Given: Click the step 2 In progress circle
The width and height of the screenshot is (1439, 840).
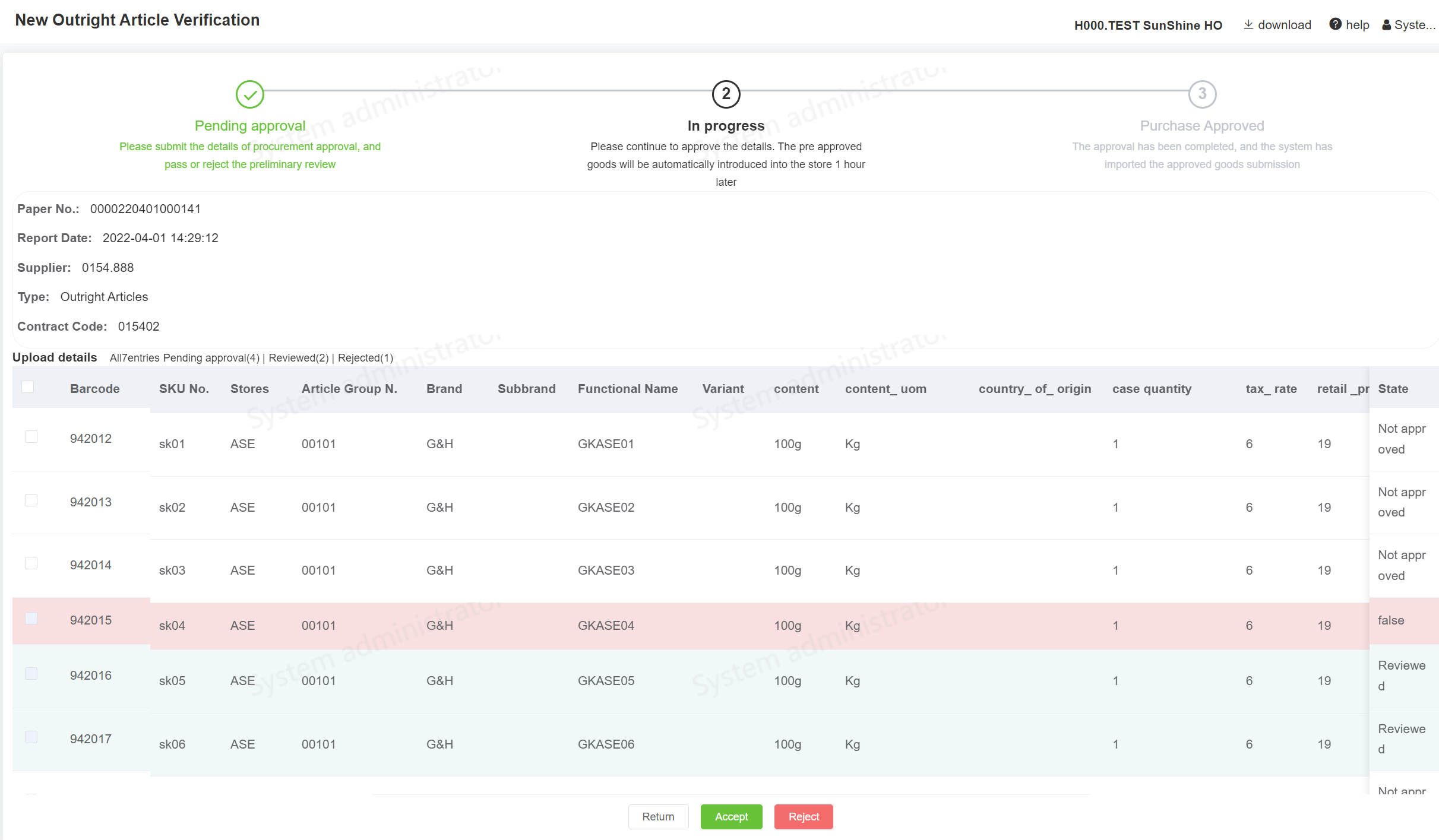Looking at the screenshot, I should pyautogui.click(x=726, y=94).
